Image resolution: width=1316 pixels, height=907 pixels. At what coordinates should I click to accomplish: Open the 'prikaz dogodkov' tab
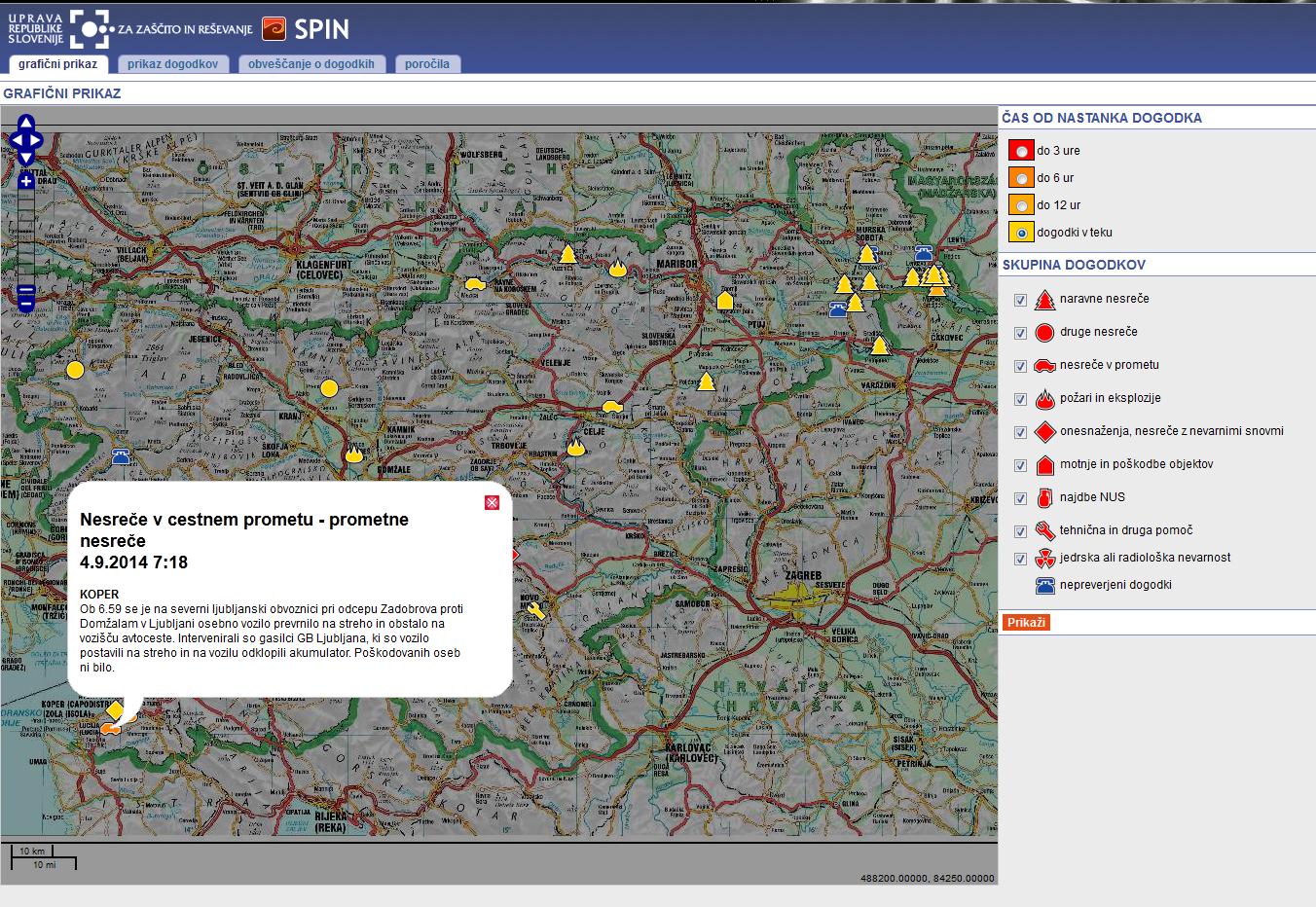coord(172,64)
